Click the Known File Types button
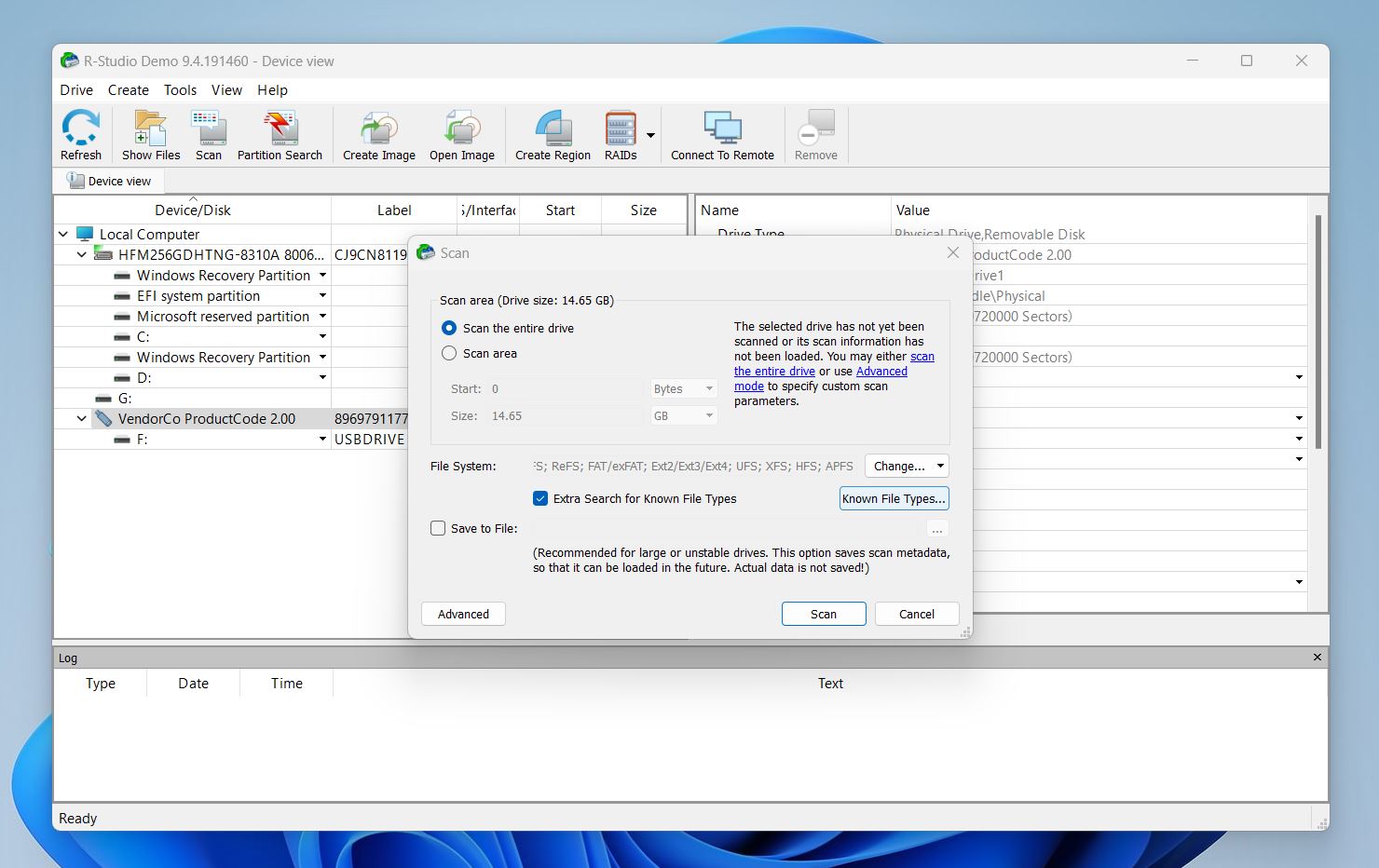Viewport: 1379px width, 868px height. pyautogui.click(x=893, y=498)
